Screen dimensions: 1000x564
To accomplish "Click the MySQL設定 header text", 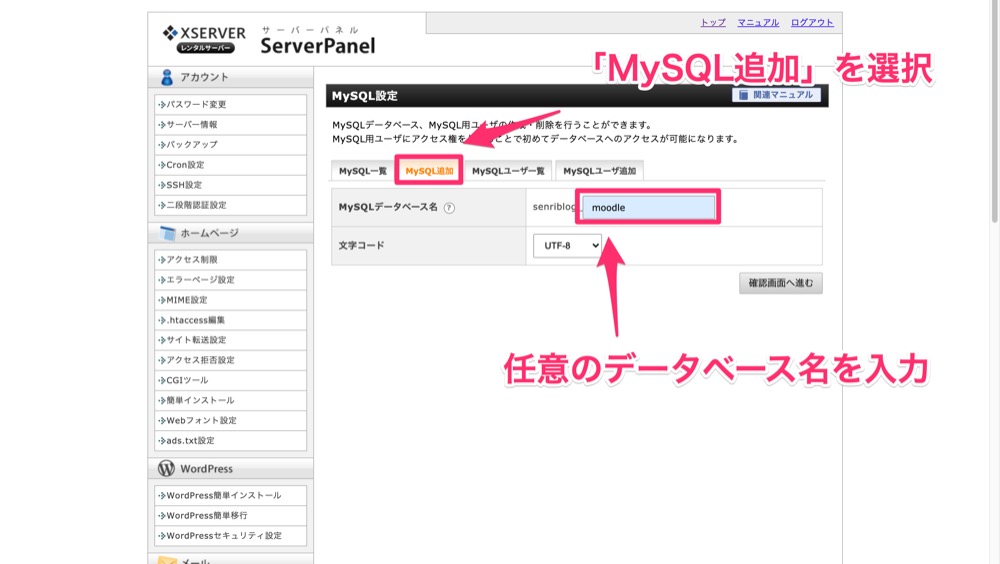I will (365, 96).
